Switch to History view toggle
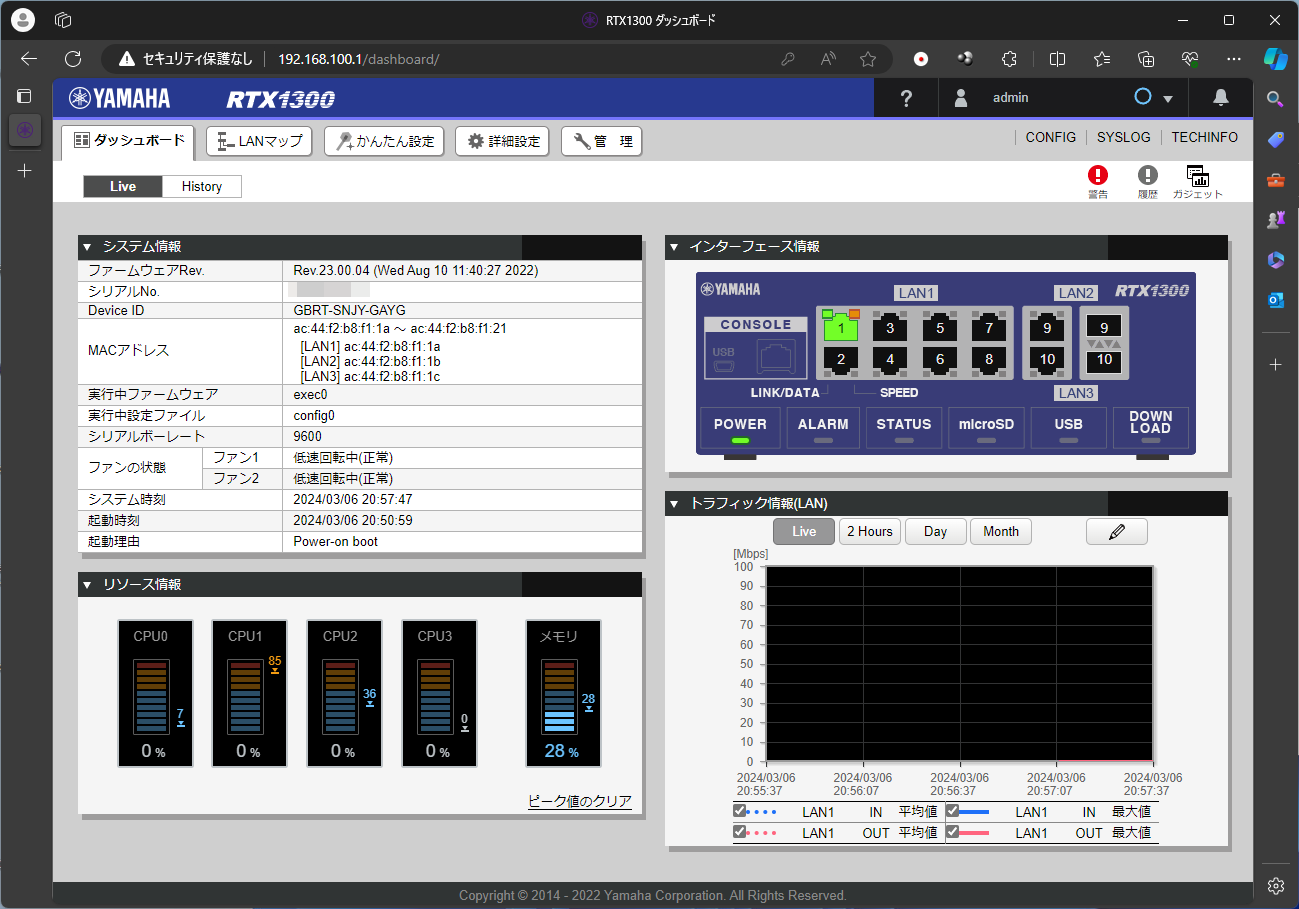The height and width of the screenshot is (909, 1299). point(202,186)
